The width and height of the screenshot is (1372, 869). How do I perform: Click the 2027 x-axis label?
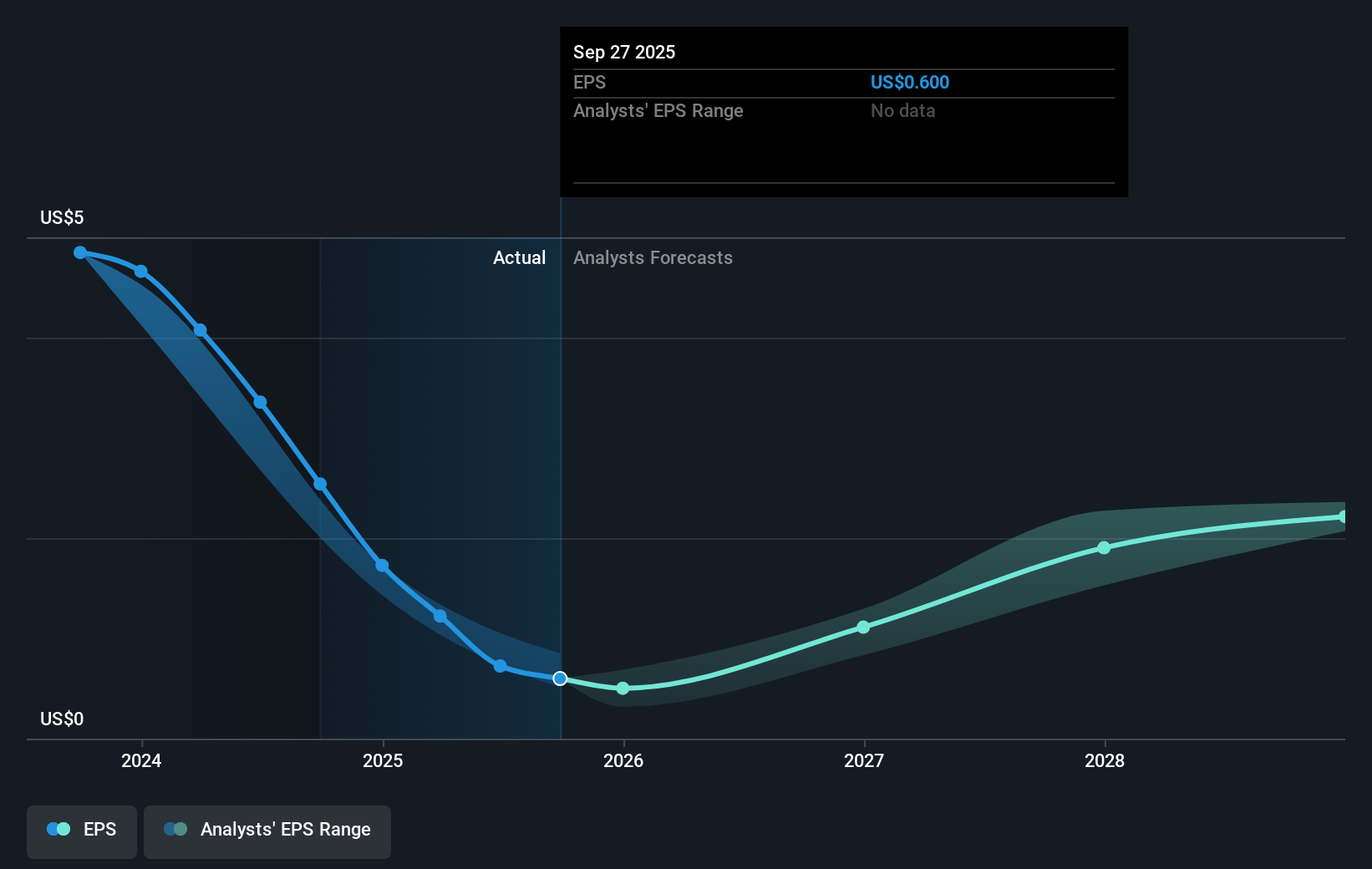(x=864, y=760)
